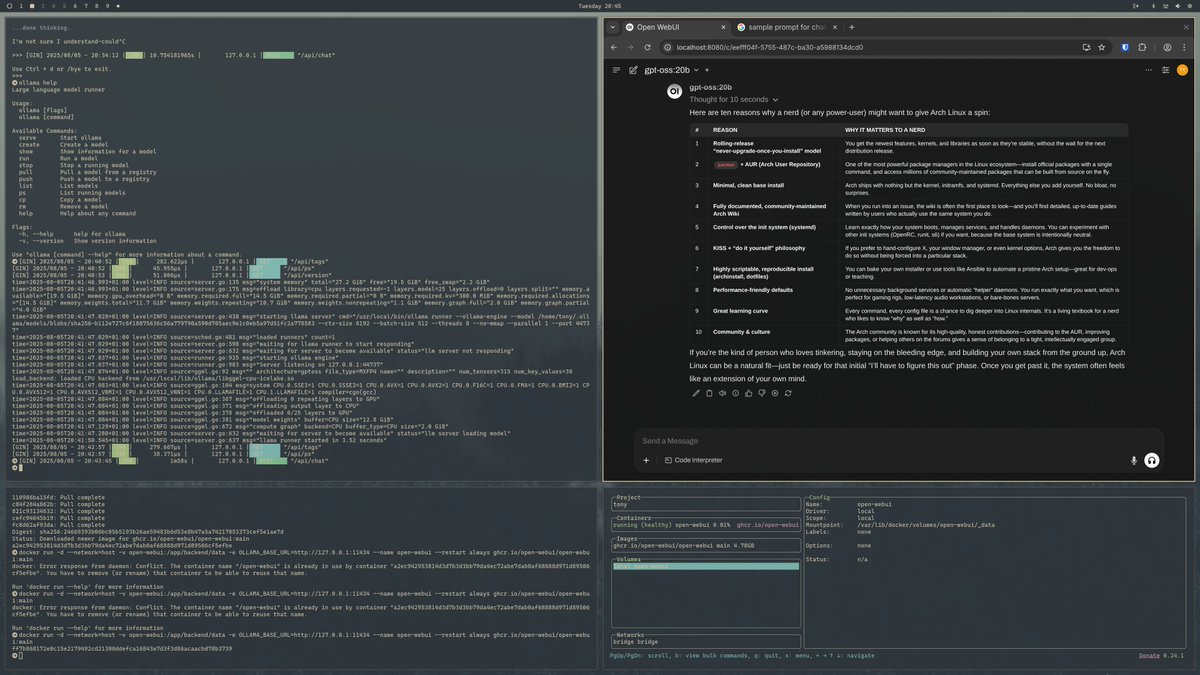Open chat controls sliders icon
The height and width of the screenshot is (675, 1200).
click(x=1166, y=70)
